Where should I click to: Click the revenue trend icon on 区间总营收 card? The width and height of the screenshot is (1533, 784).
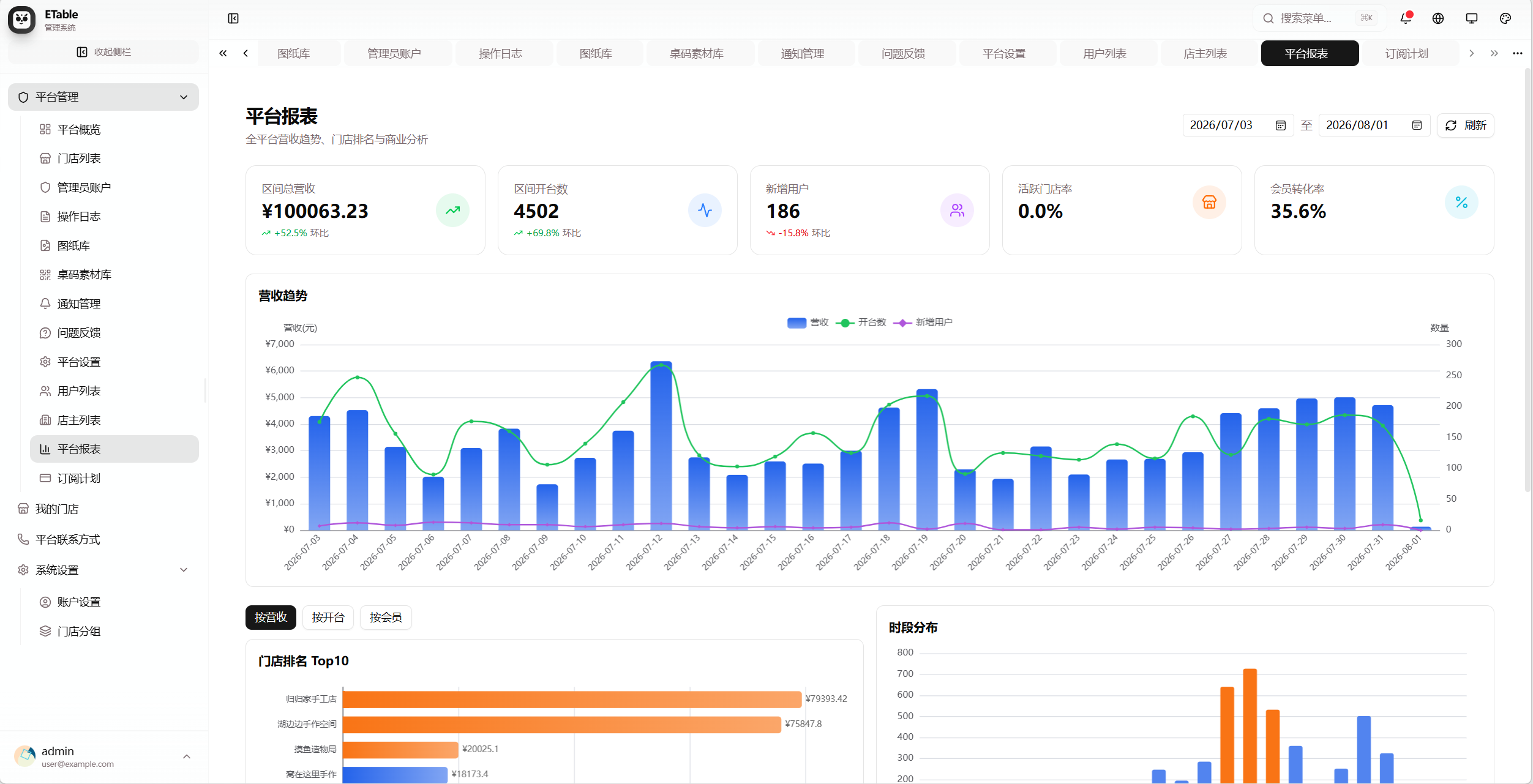click(x=452, y=211)
